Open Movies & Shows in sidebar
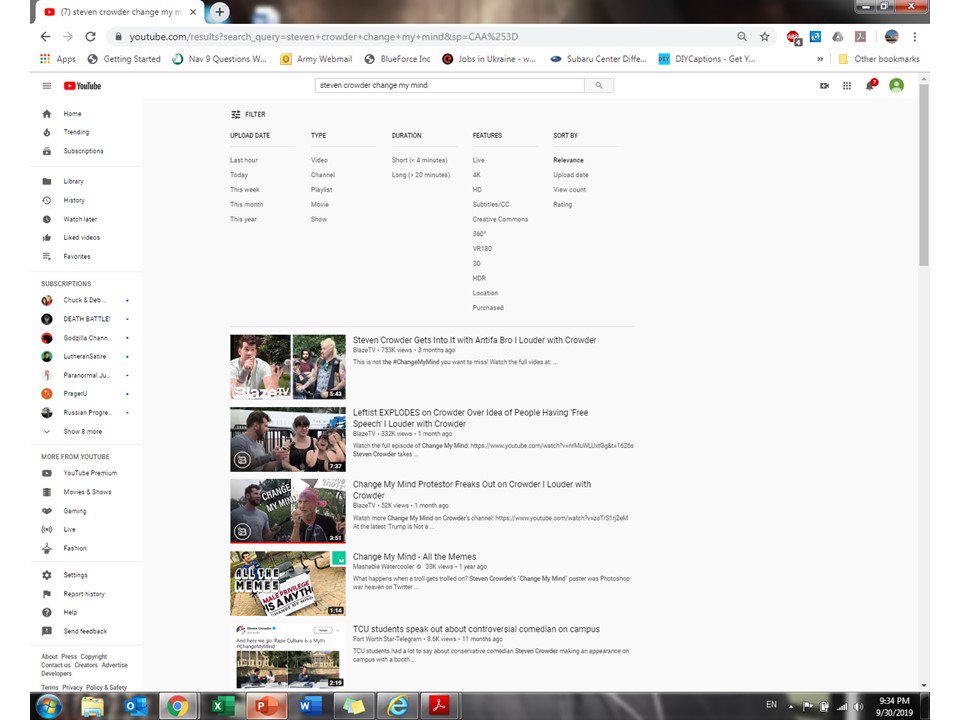The width and height of the screenshot is (960, 720). tap(86, 492)
